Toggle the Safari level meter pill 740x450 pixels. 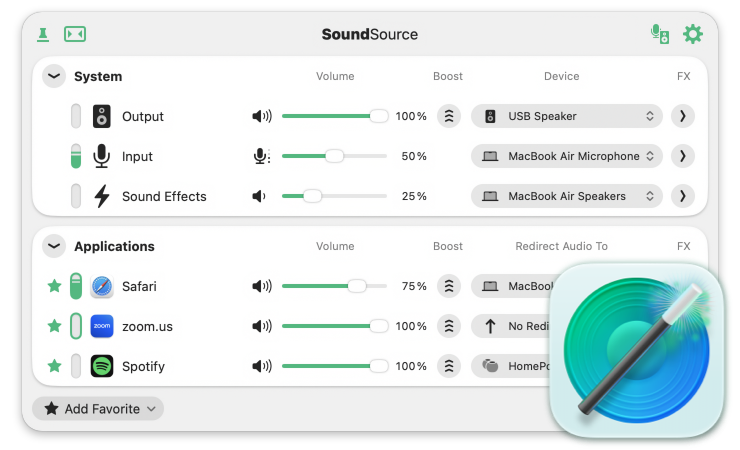pos(76,286)
